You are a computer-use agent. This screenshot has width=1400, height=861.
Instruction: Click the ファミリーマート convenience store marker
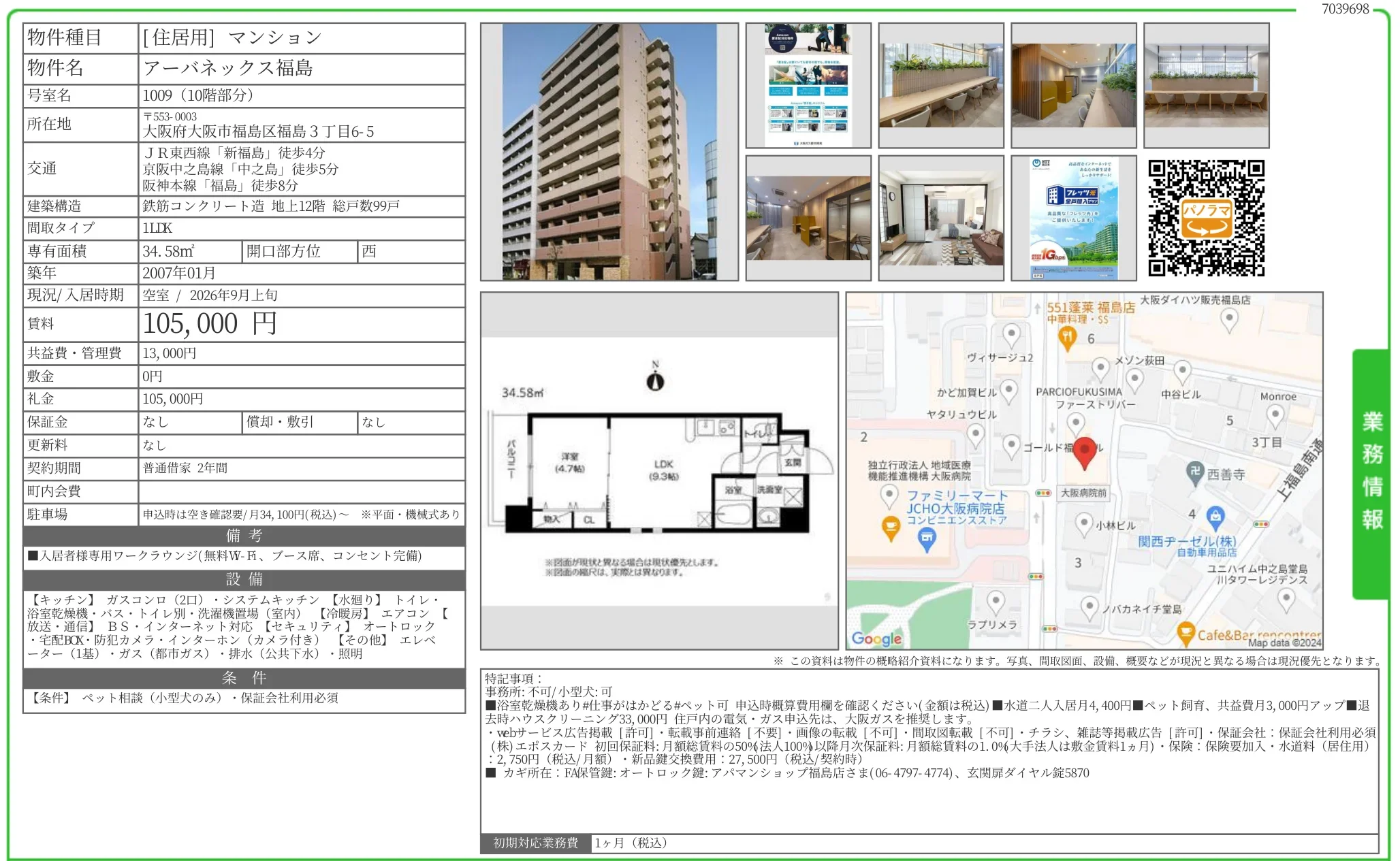[x=927, y=540]
